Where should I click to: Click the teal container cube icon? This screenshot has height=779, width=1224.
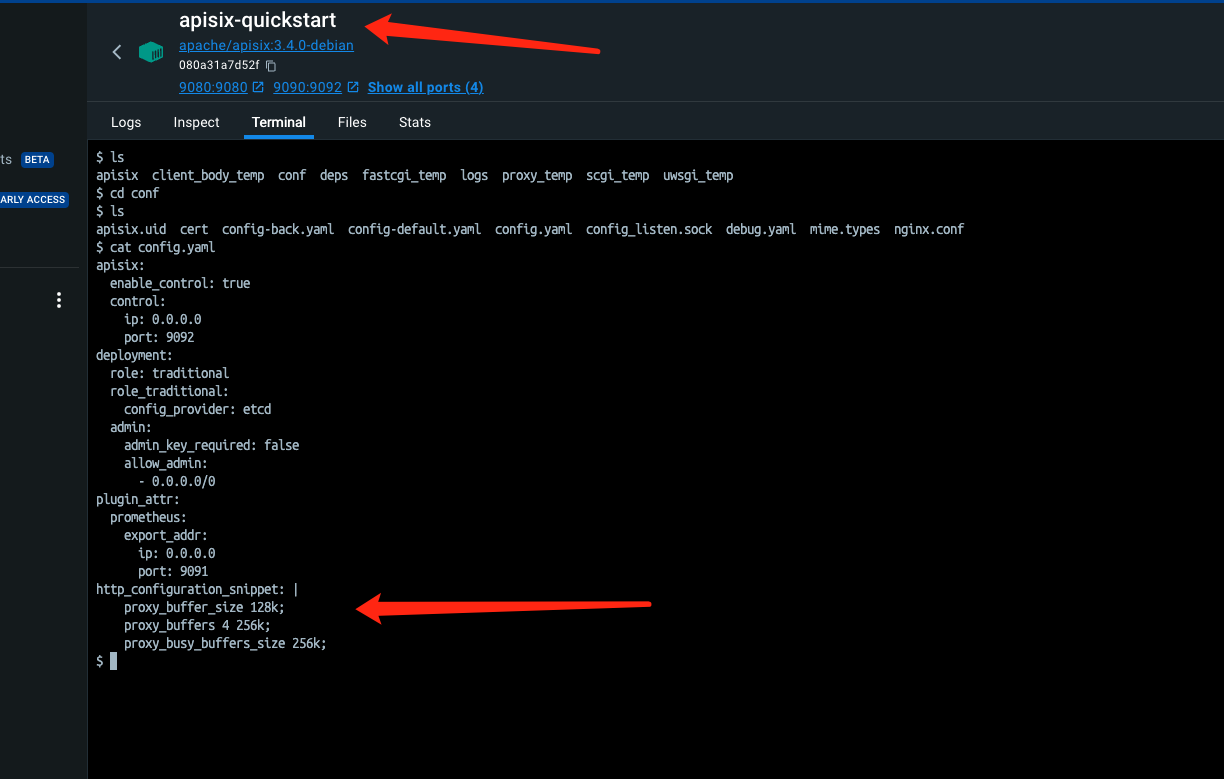point(151,52)
